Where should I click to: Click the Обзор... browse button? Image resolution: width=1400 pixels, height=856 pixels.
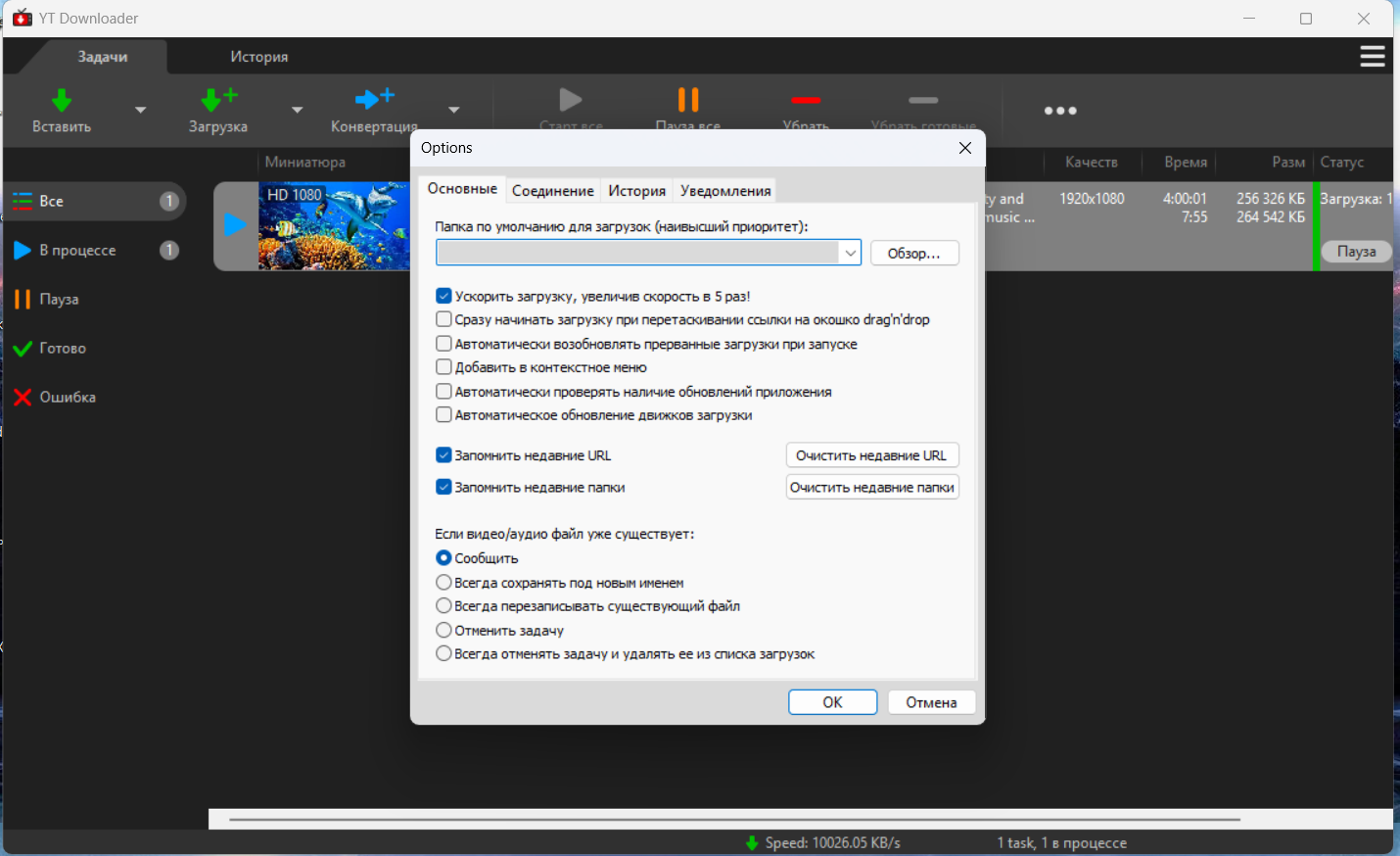[x=913, y=253]
